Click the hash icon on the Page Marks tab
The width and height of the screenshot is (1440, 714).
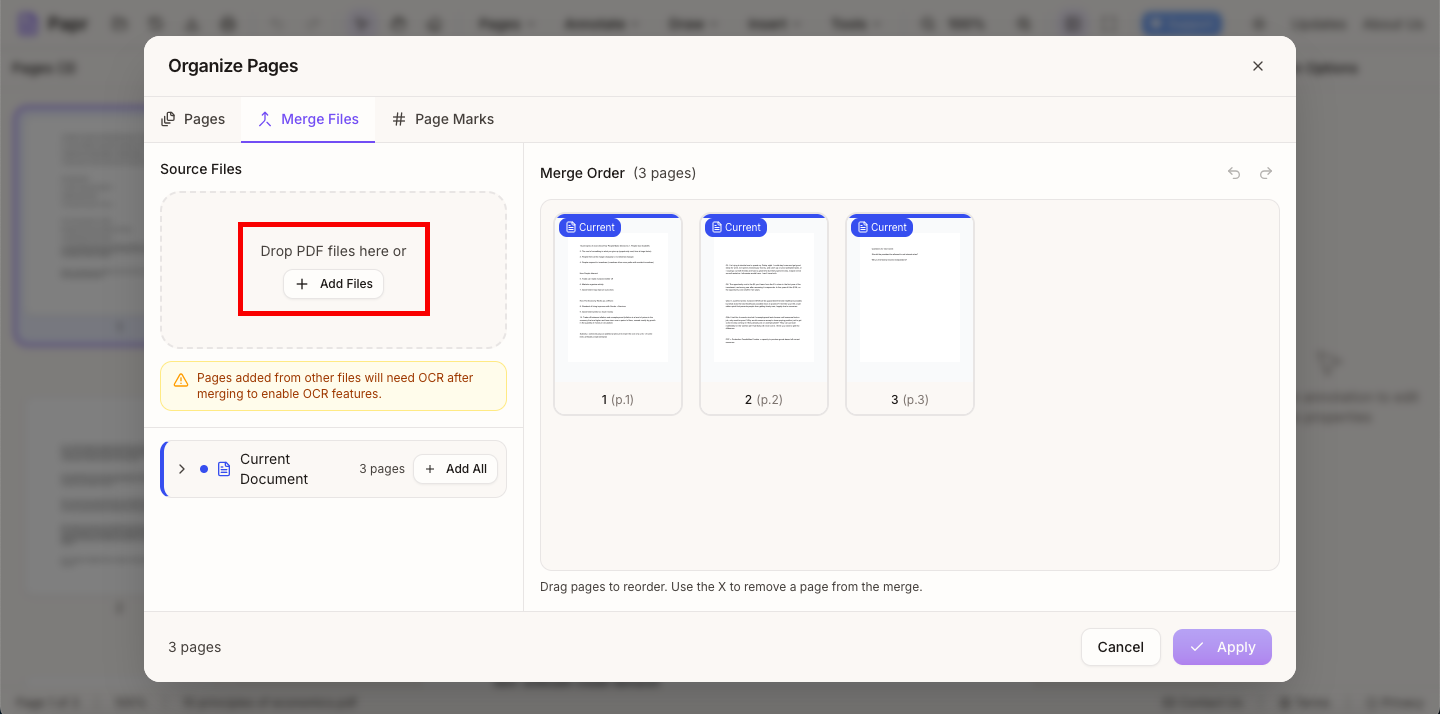399,118
